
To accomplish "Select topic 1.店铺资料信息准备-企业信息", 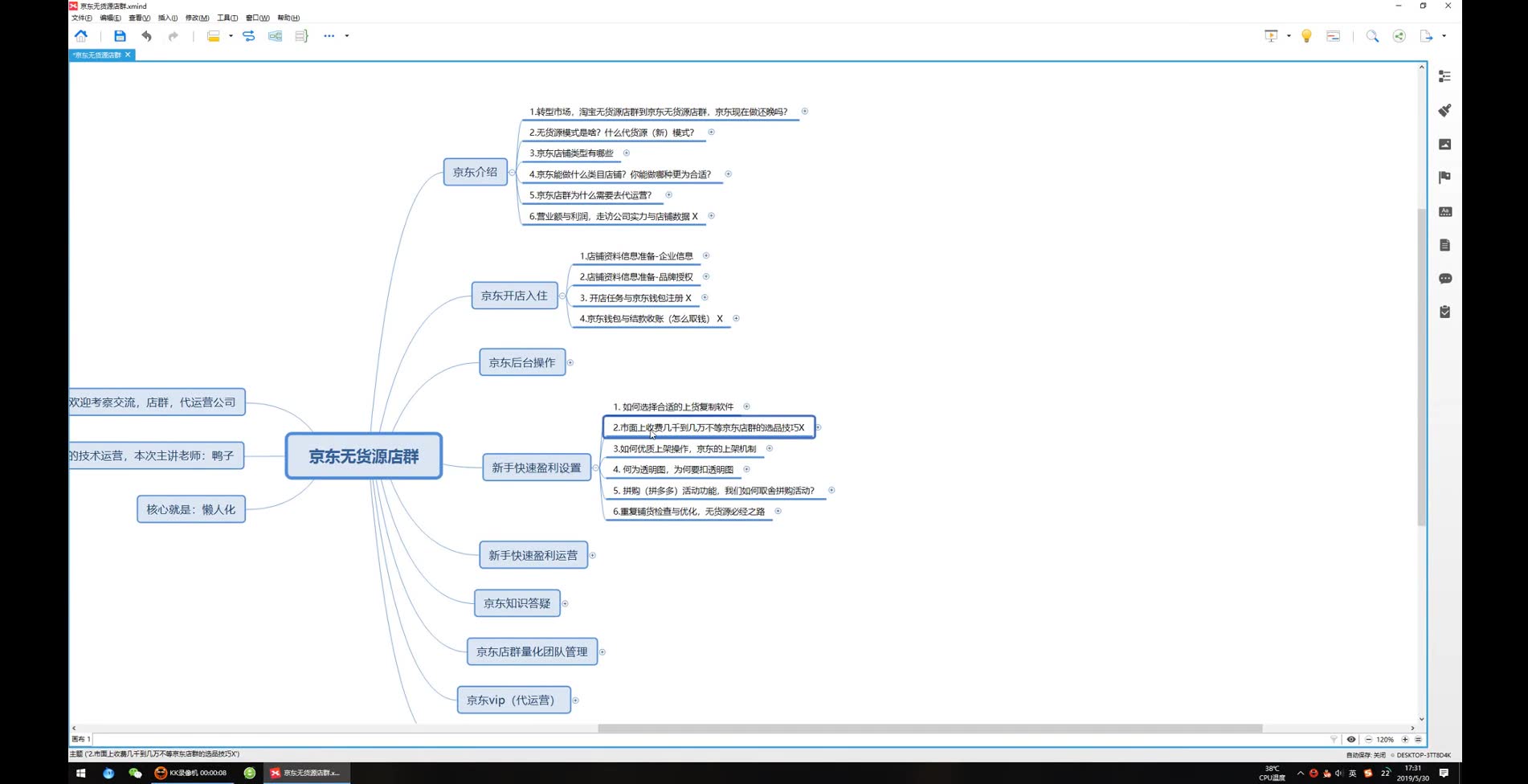I will coord(636,256).
